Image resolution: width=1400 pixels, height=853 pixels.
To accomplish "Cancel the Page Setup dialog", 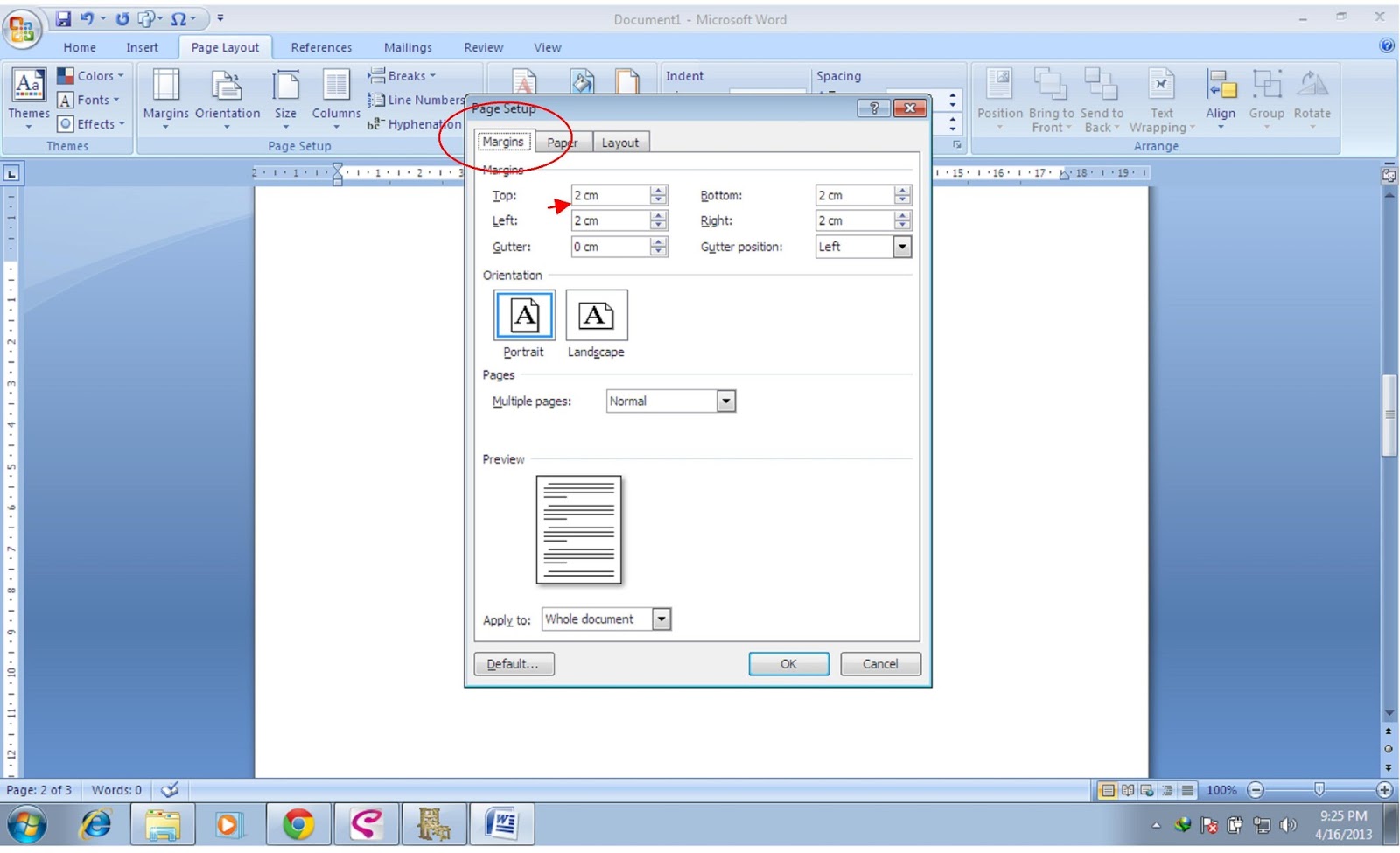I will tap(880, 664).
